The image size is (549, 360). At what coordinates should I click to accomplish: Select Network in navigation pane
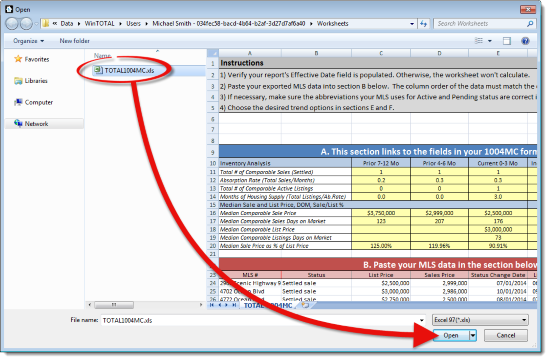pos(44,124)
